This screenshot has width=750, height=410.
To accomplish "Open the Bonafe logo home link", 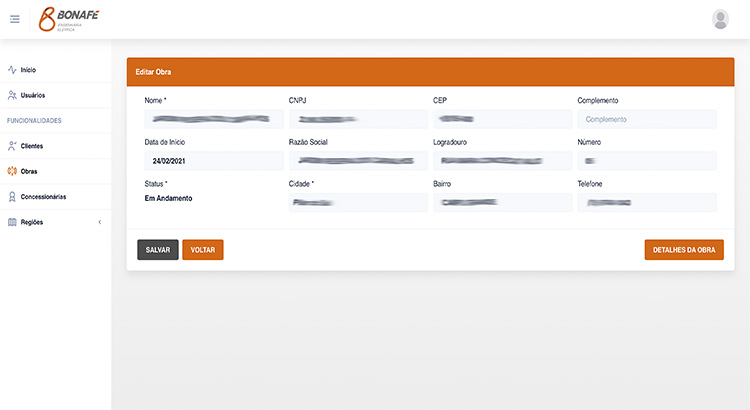I will pos(69,19).
